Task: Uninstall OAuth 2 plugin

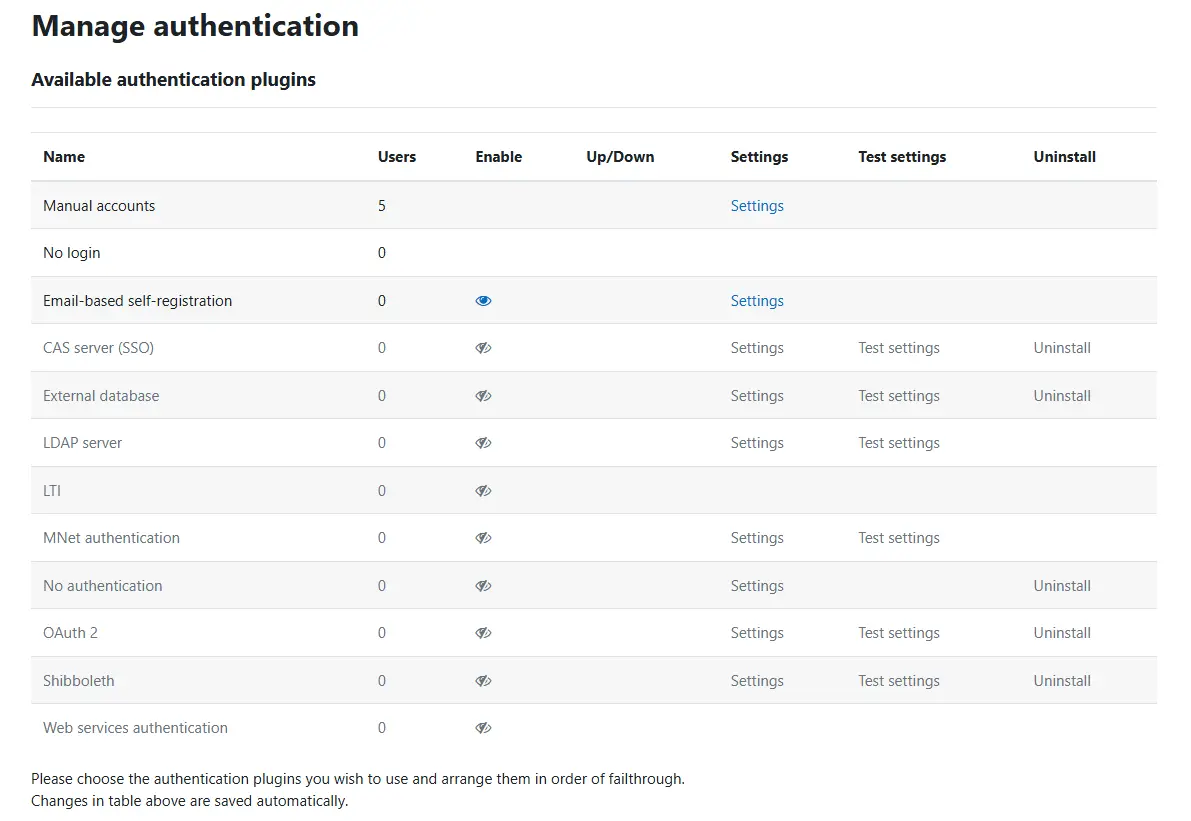Action: 1062,633
